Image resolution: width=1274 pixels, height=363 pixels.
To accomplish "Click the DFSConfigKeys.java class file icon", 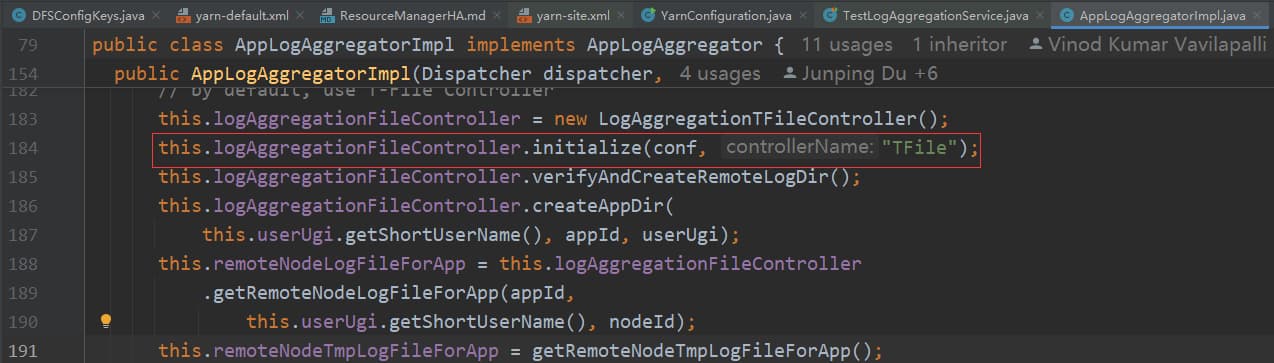I will [x=17, y=16].
